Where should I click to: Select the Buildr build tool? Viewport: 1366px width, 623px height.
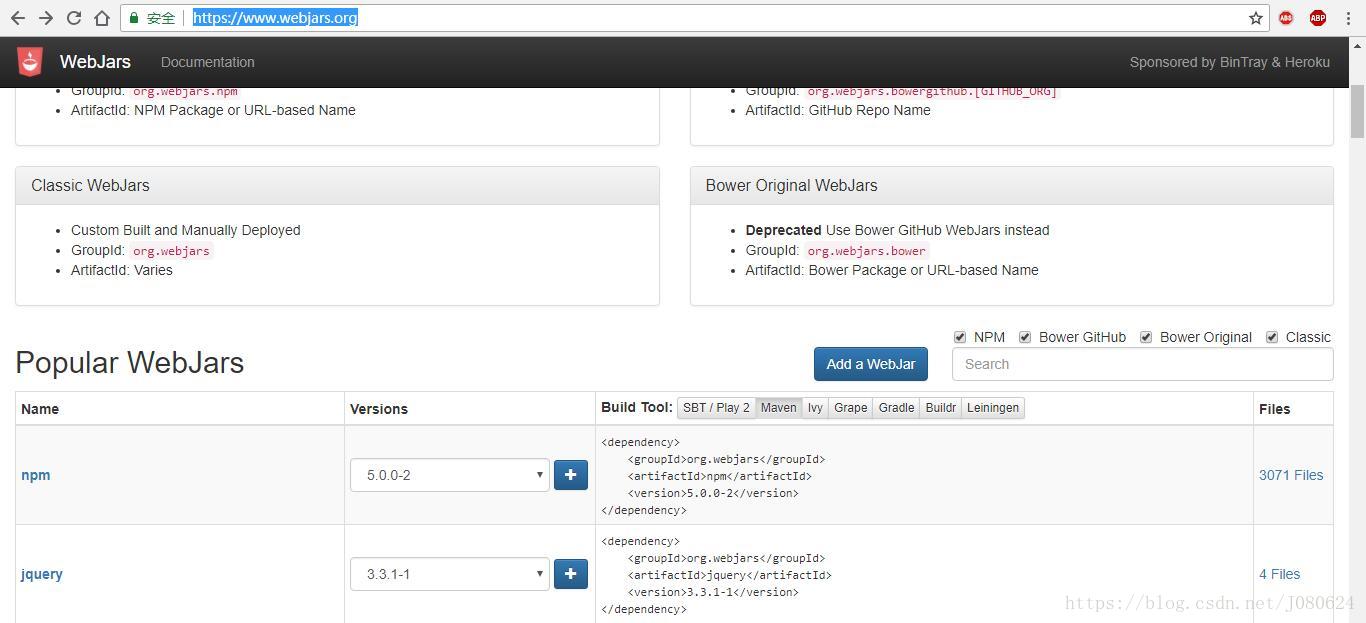coord(940,408)
